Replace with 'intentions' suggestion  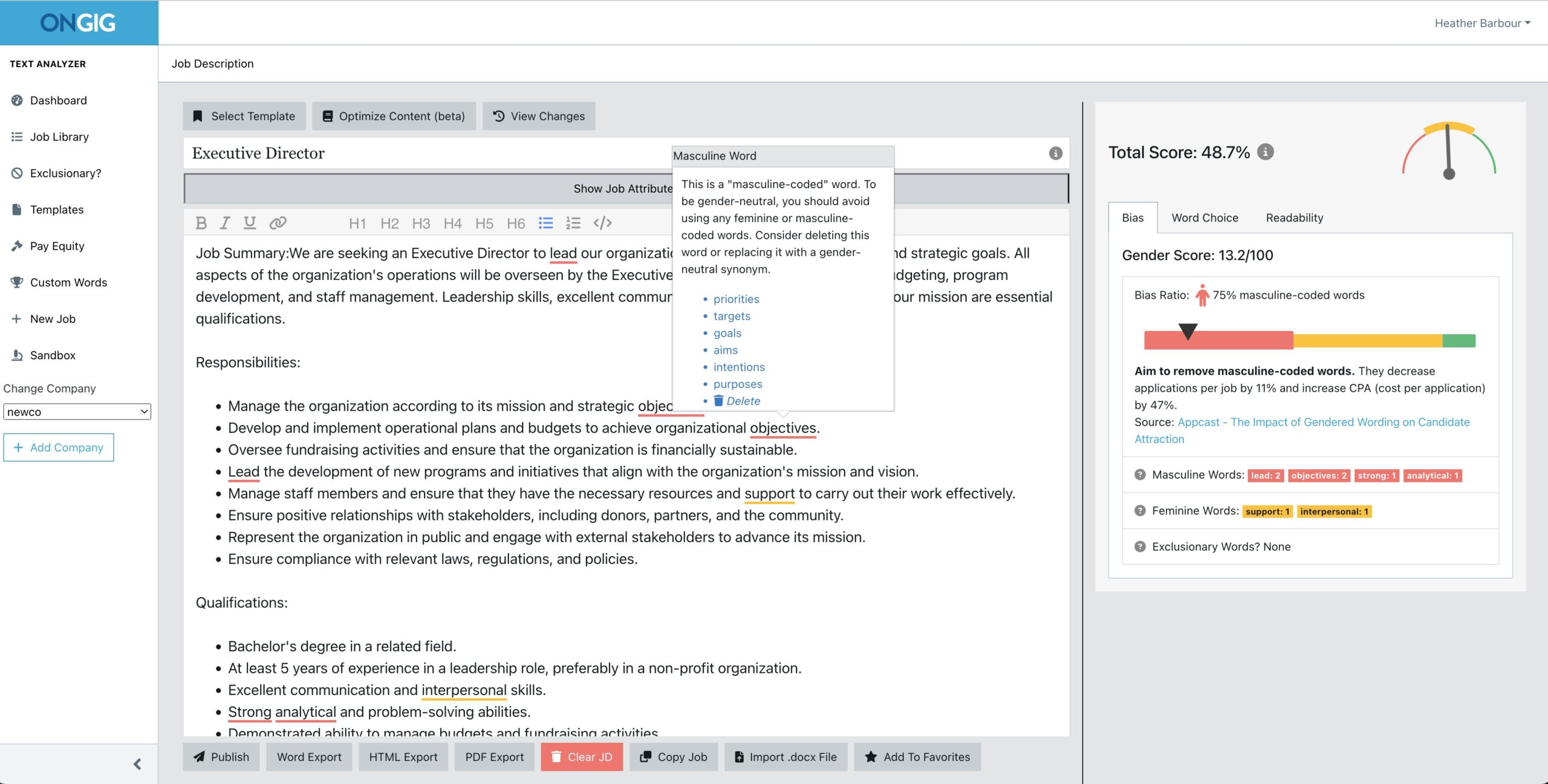(x=739, y=367)
